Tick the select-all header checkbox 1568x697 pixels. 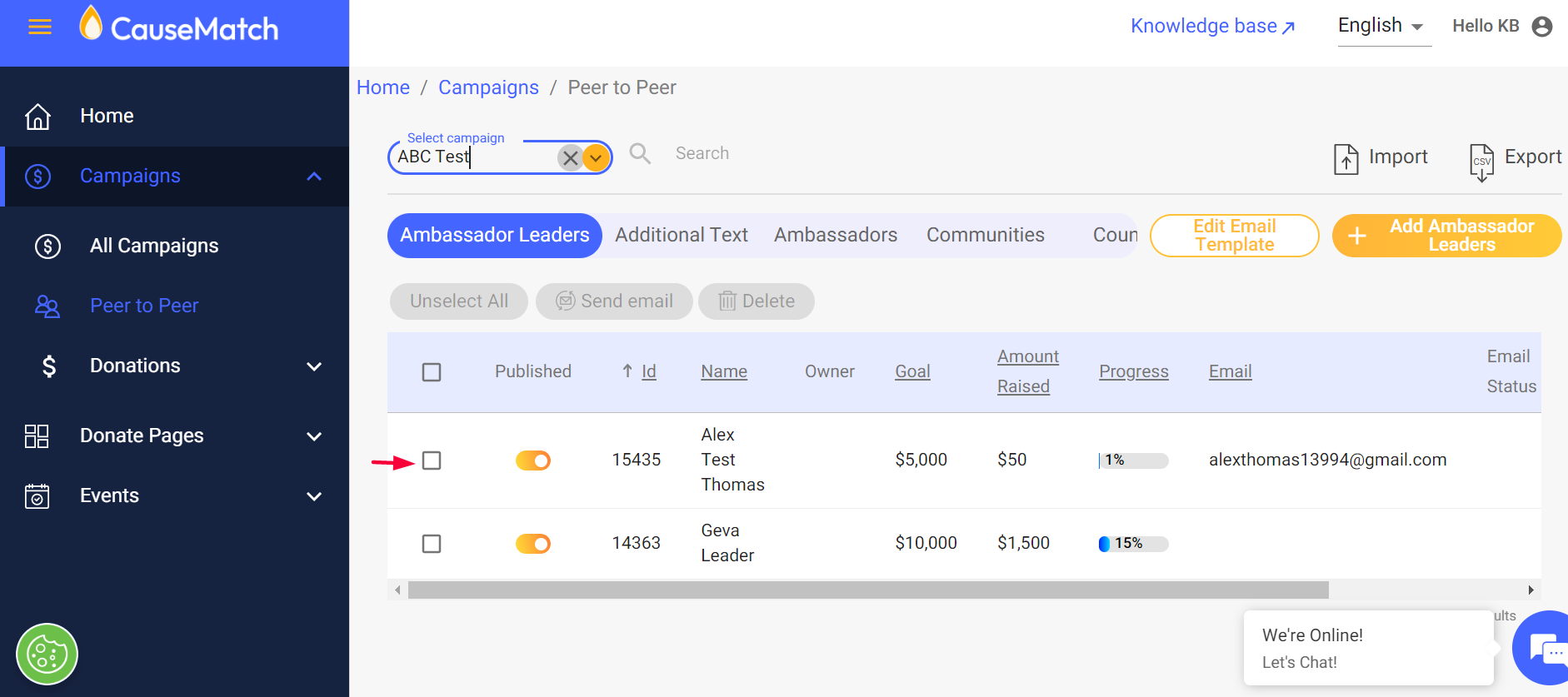pyautogui.click(x=432, y=372)
